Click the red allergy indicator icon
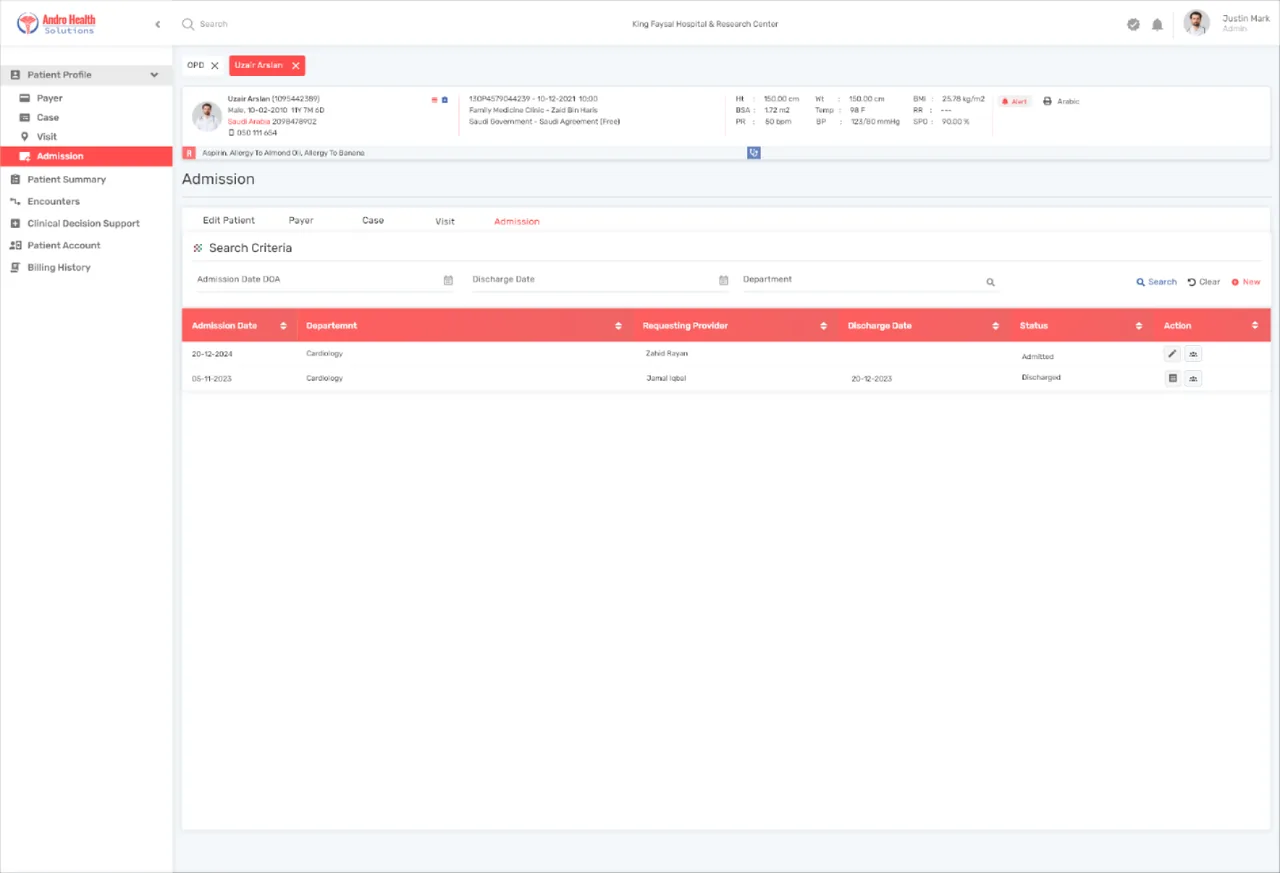The width and height of the screenshot is (1280, 873). click(188, 153)
